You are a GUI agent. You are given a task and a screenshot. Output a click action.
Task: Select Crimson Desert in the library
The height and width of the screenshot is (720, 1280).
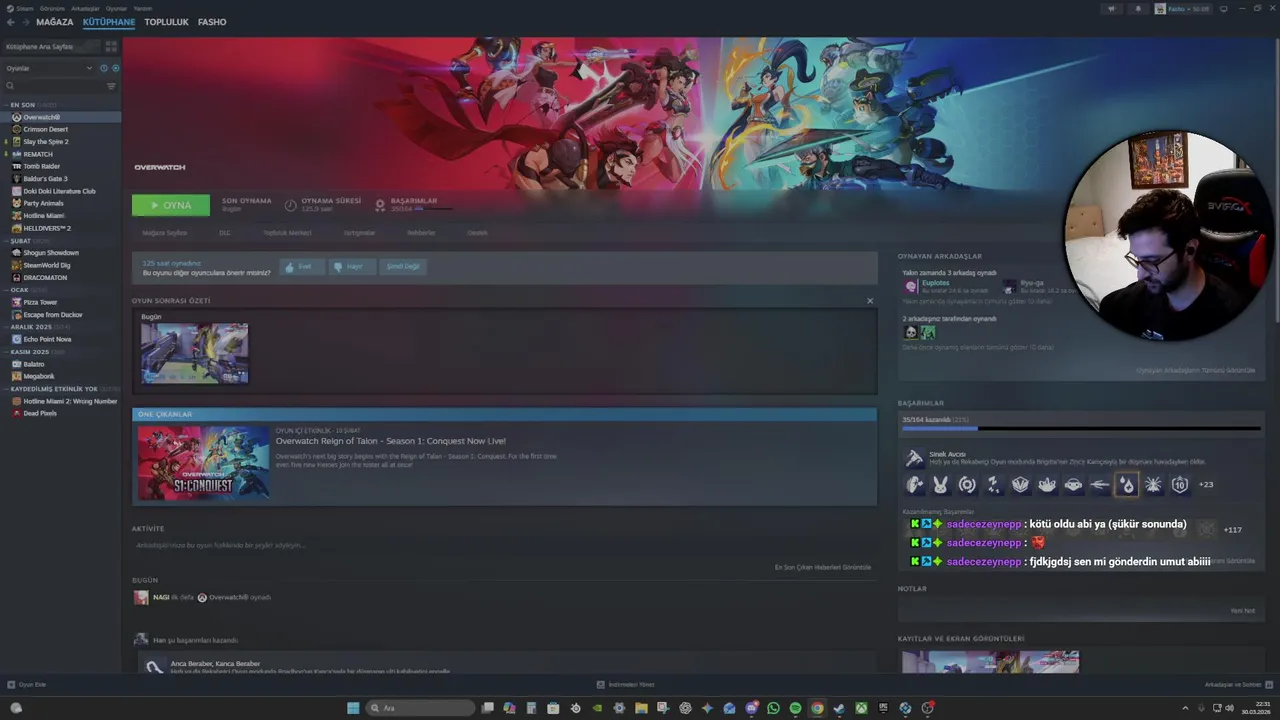(46, 129)
